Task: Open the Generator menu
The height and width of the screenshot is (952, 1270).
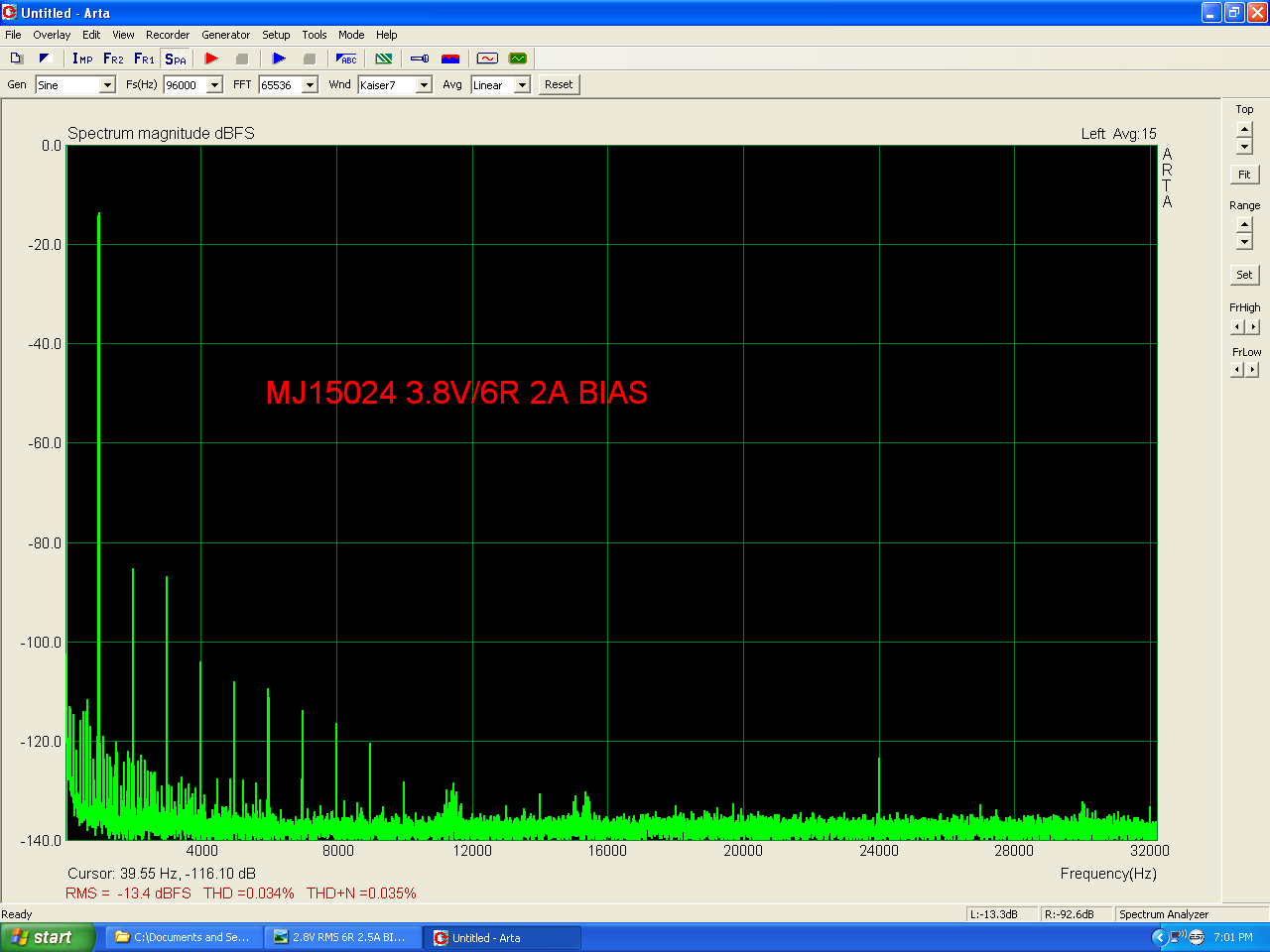Action: [x=226, y=35]
